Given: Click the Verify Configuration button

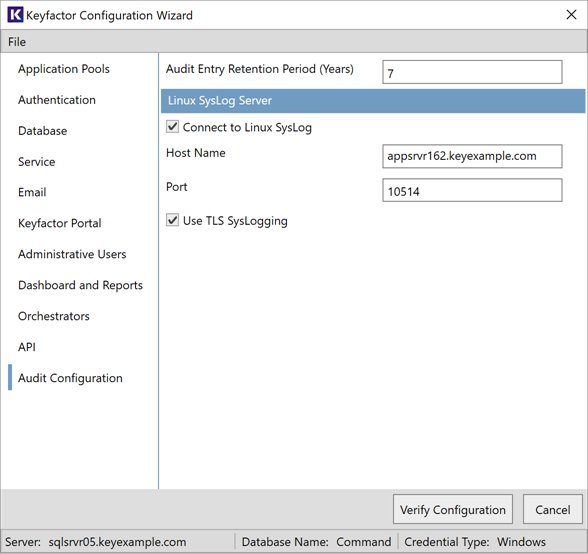Looking at the screenshot, I should (453, 509).
